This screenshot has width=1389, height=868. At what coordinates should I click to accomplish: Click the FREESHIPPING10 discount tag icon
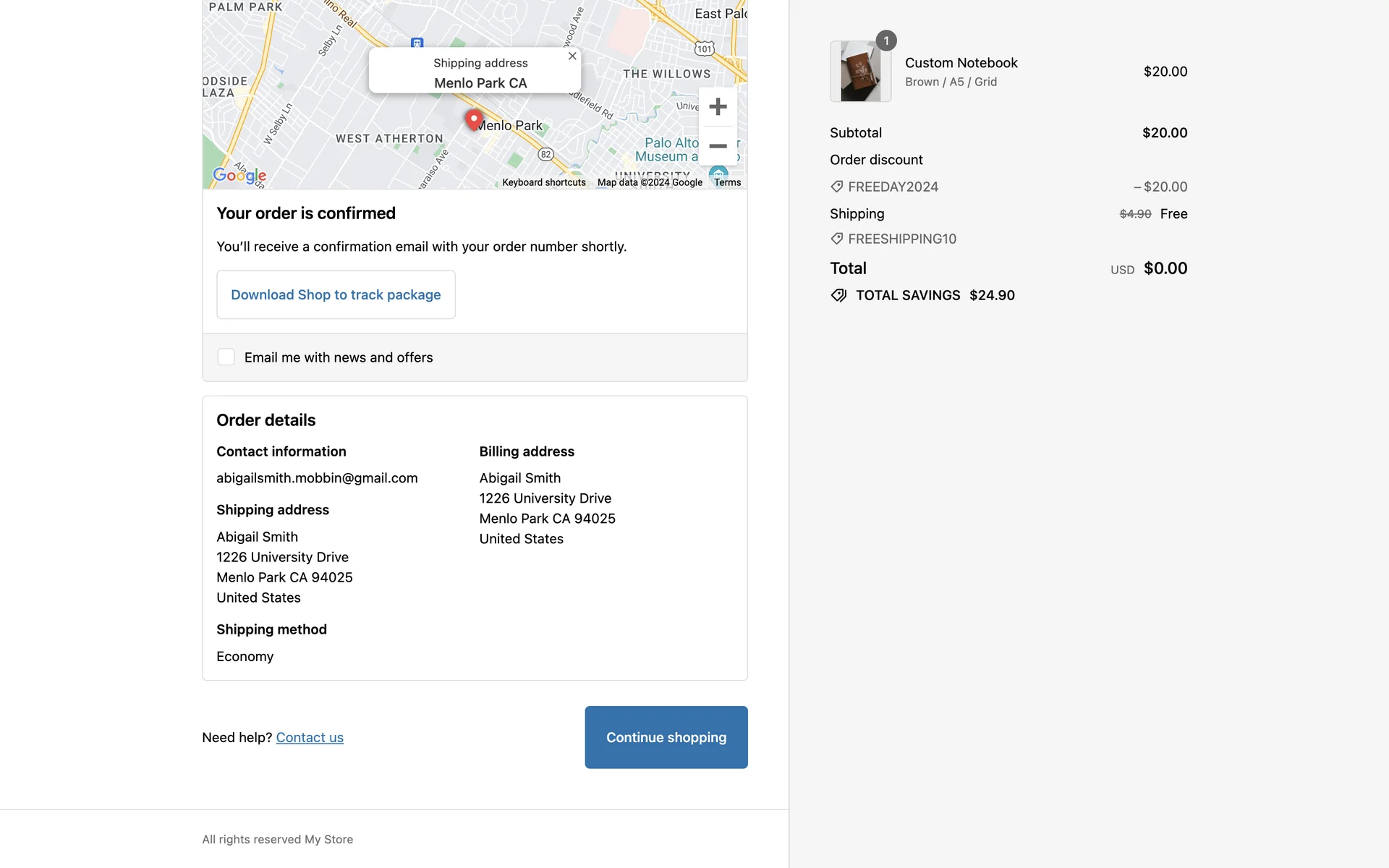[837, 239]
